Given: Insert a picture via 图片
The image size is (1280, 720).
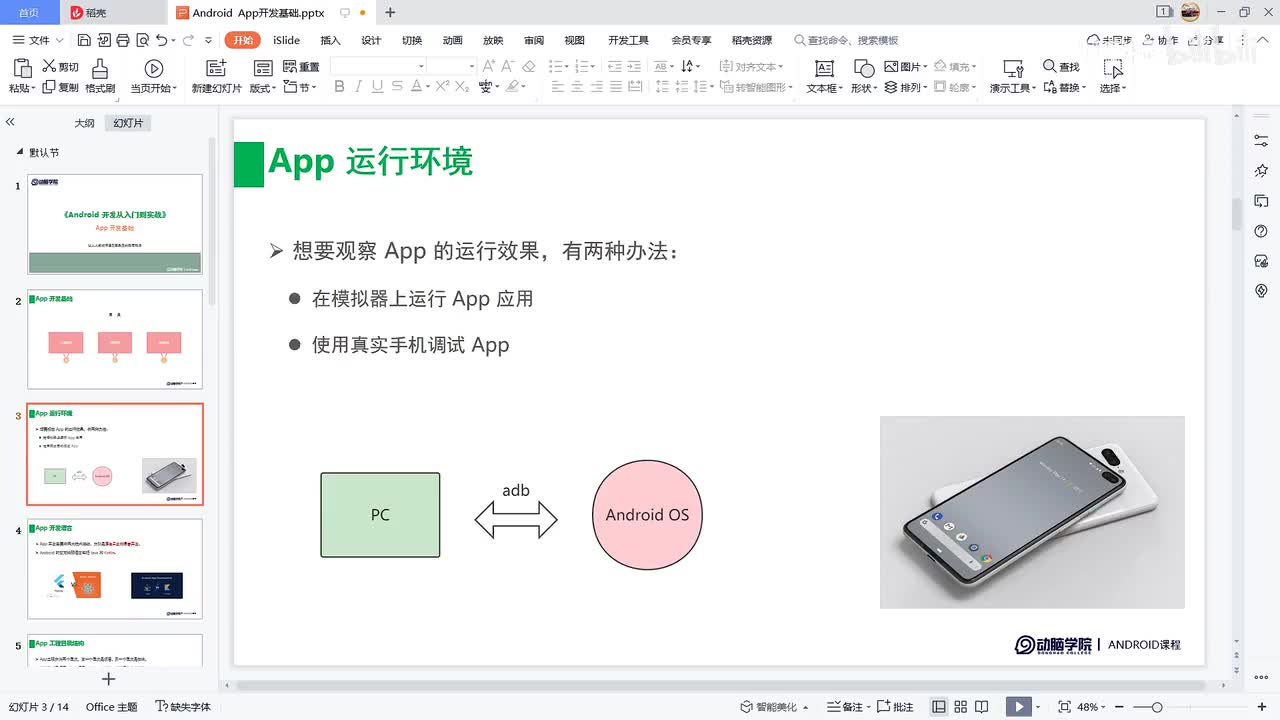Looking at the screenshot, I should click(906, 66).
